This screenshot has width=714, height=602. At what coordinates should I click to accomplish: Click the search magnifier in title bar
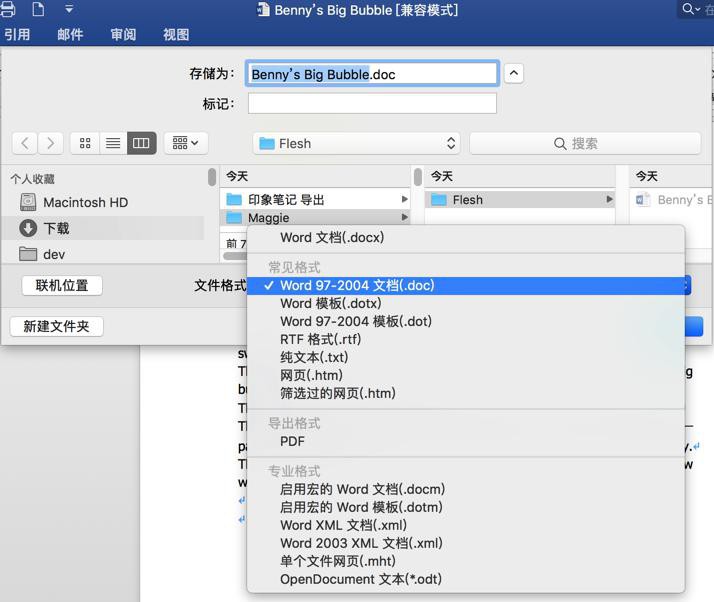click(x=690, y=9)
